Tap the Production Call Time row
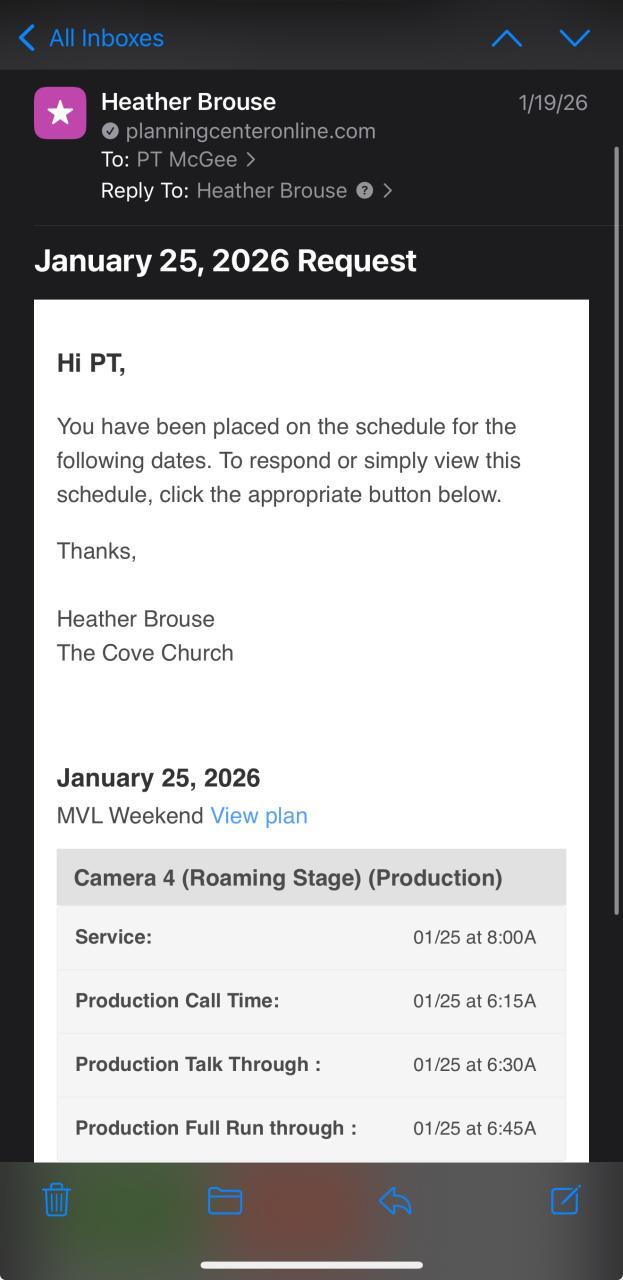This screenshot has height=1280, width=623. [311, 1001]
